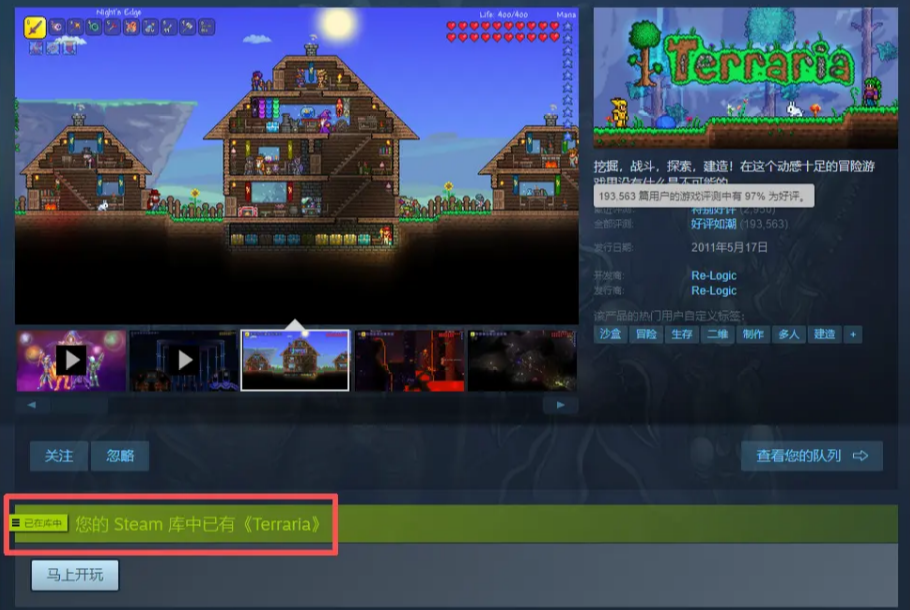
Task: Select the 沙盒 tag
Action: click(x=610, y=334)
